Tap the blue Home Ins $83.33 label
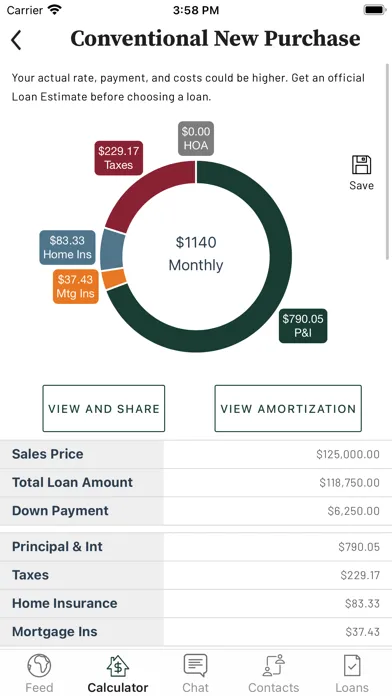 [x=67, y=247]
